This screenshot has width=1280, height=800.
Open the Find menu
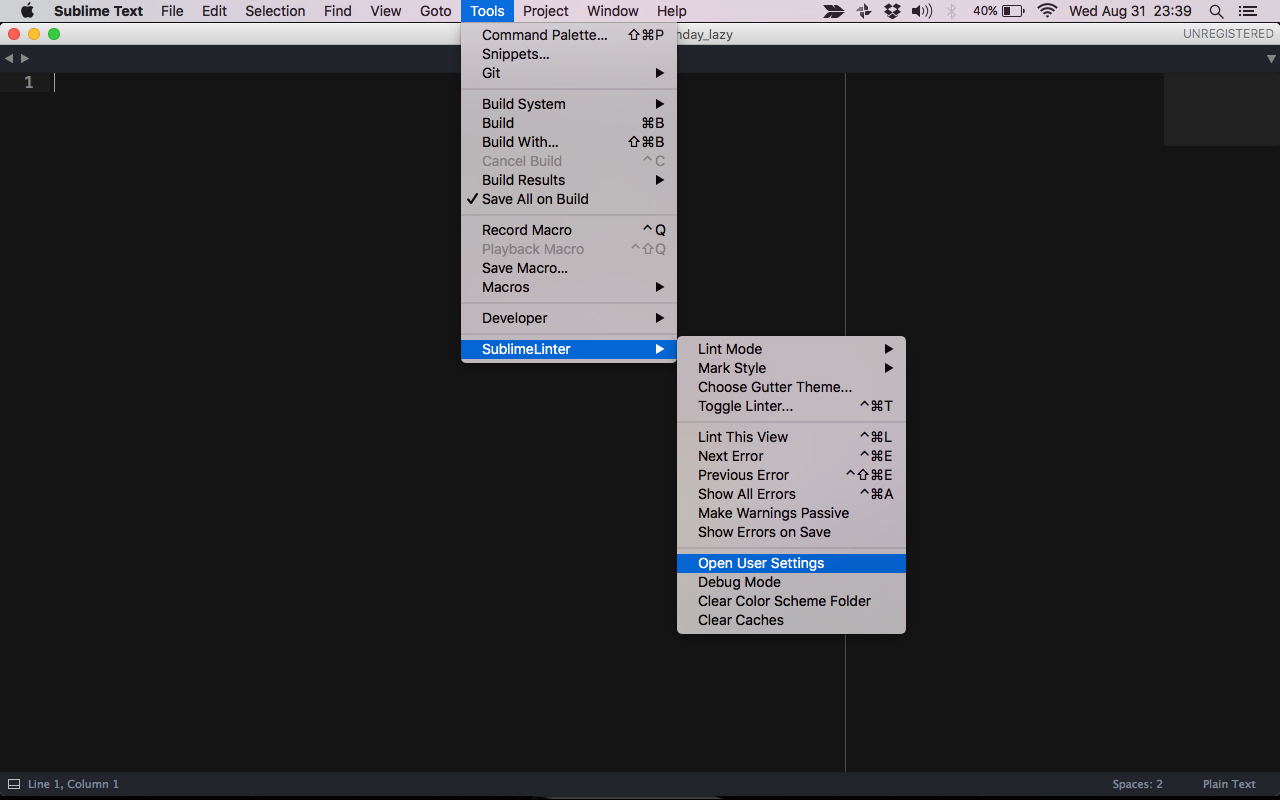pyautogui.click(x=338, y=11)
